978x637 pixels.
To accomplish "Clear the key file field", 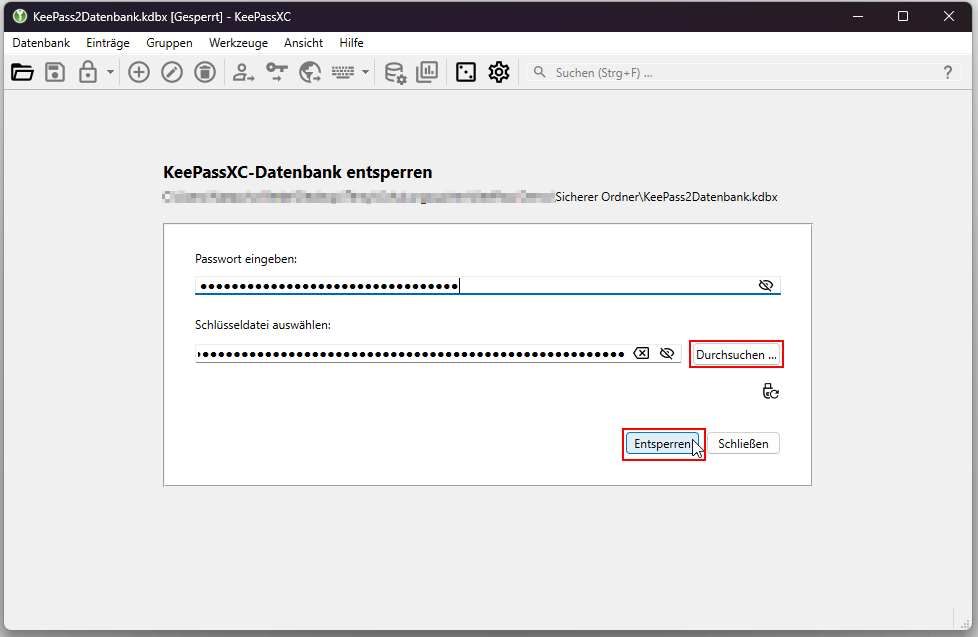I will coord(641,354).
